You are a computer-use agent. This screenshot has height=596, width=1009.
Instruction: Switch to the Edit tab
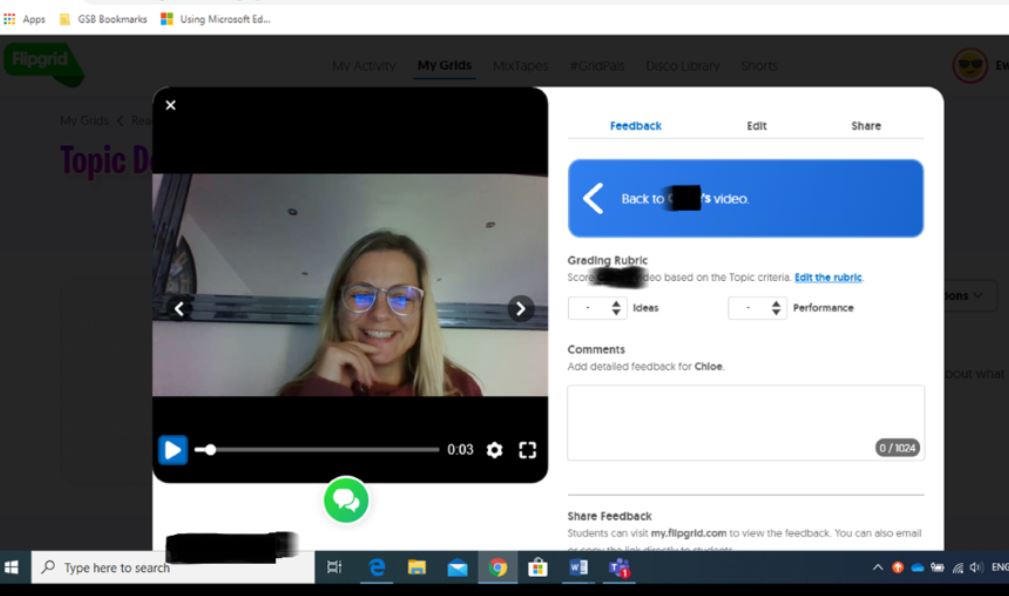757,126
